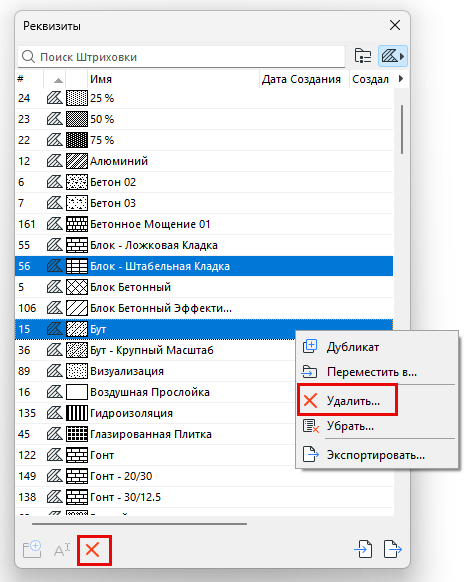The image size is (476, 582).
Task: Click the new folder icon at bottom left
Action: [32, 550]
